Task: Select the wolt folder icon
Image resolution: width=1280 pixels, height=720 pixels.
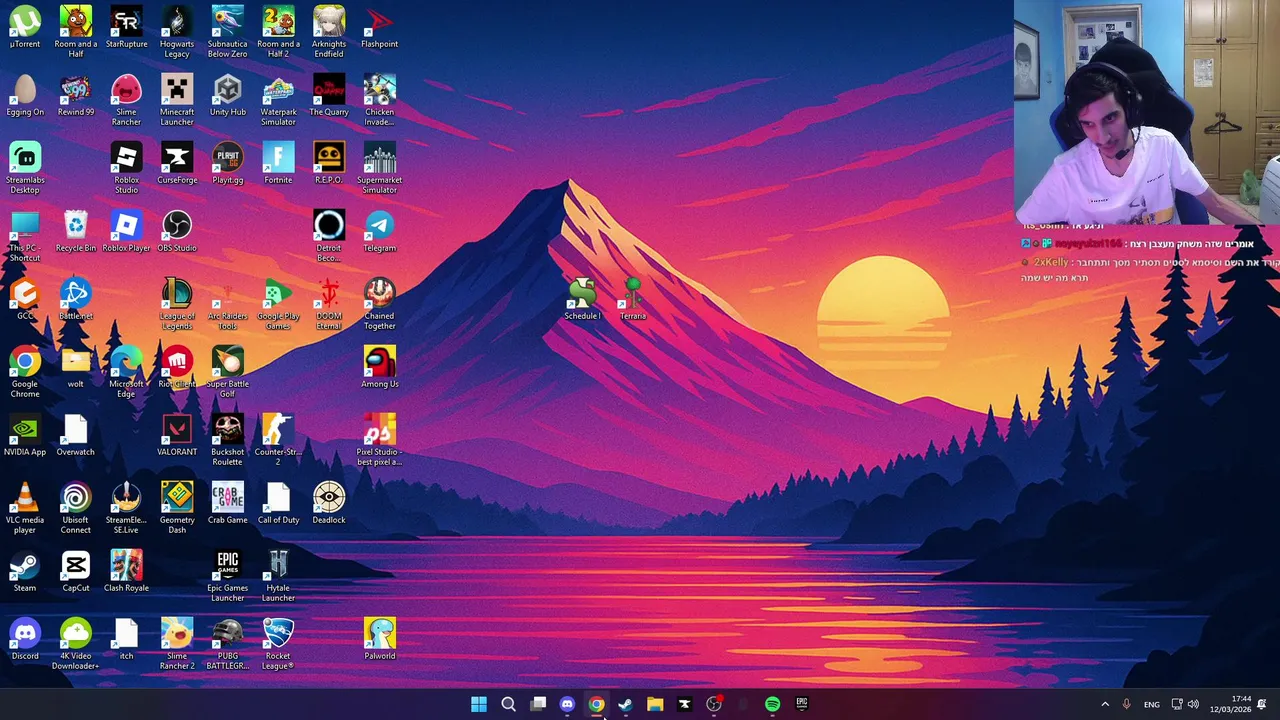Action: point(76,367)
